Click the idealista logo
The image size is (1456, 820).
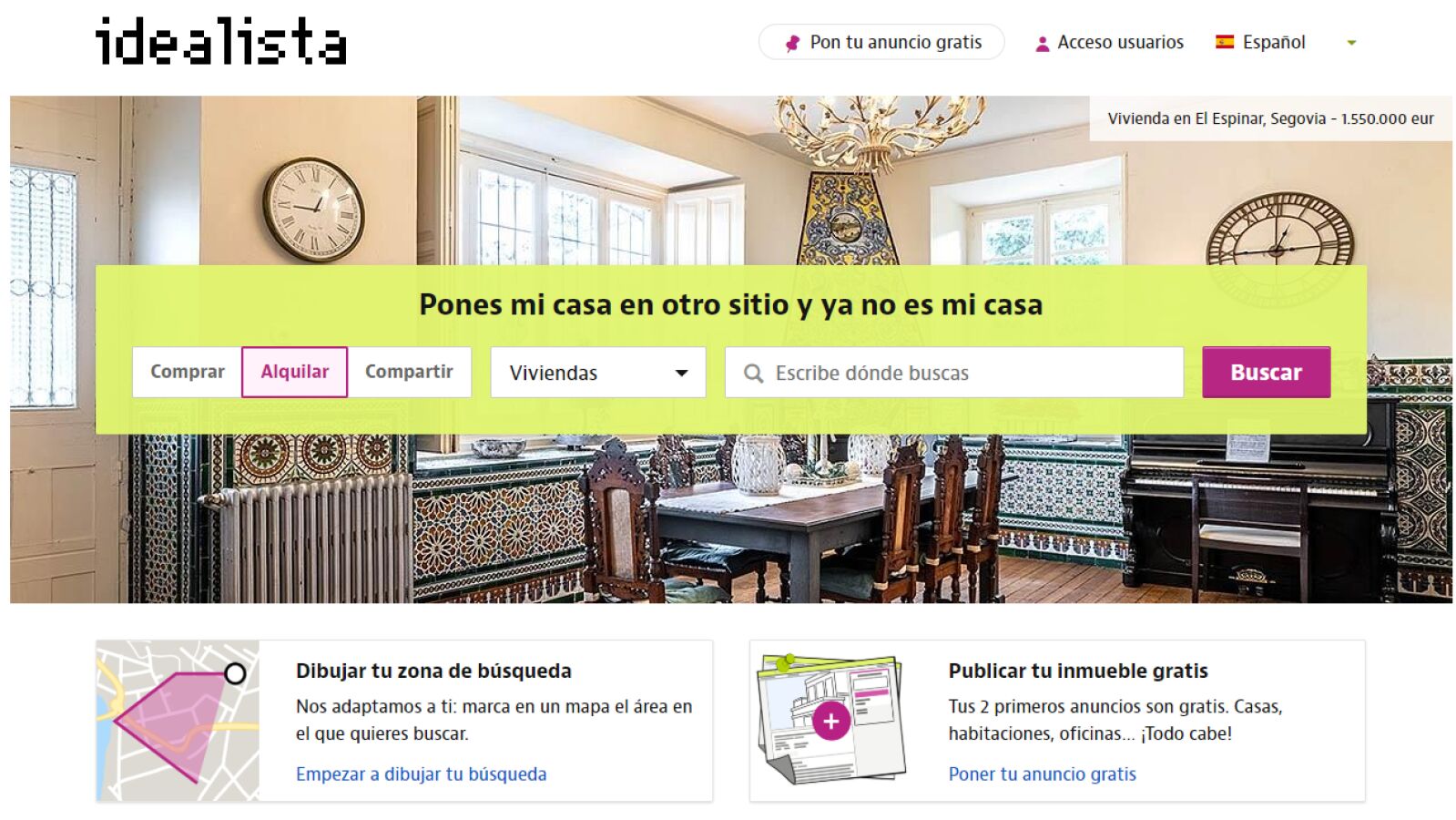220,42
